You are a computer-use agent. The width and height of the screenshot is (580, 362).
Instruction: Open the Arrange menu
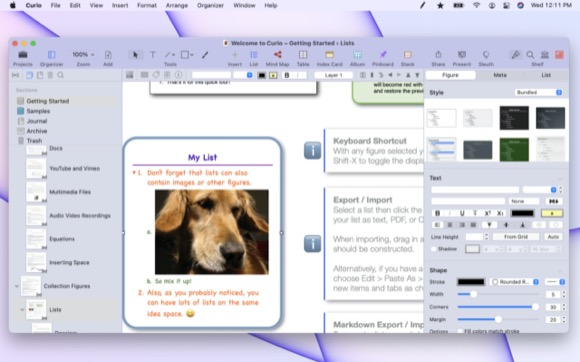pyautogui.click(x=177, y=6)
